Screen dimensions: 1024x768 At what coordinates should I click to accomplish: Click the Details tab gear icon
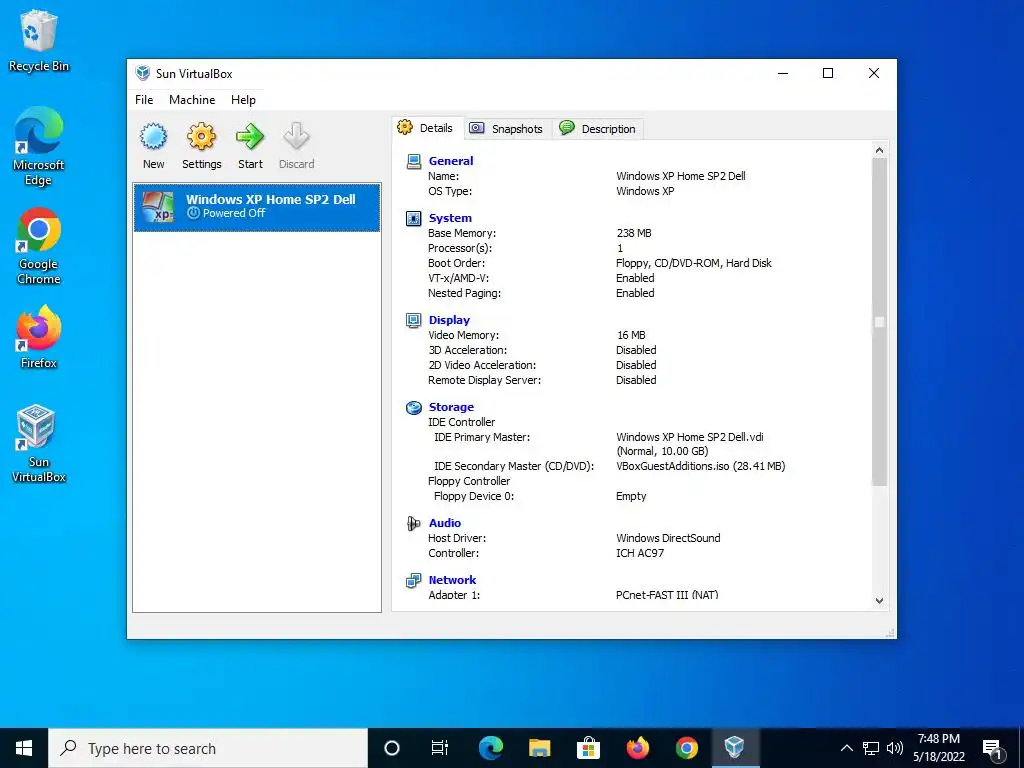pos(405,127)
